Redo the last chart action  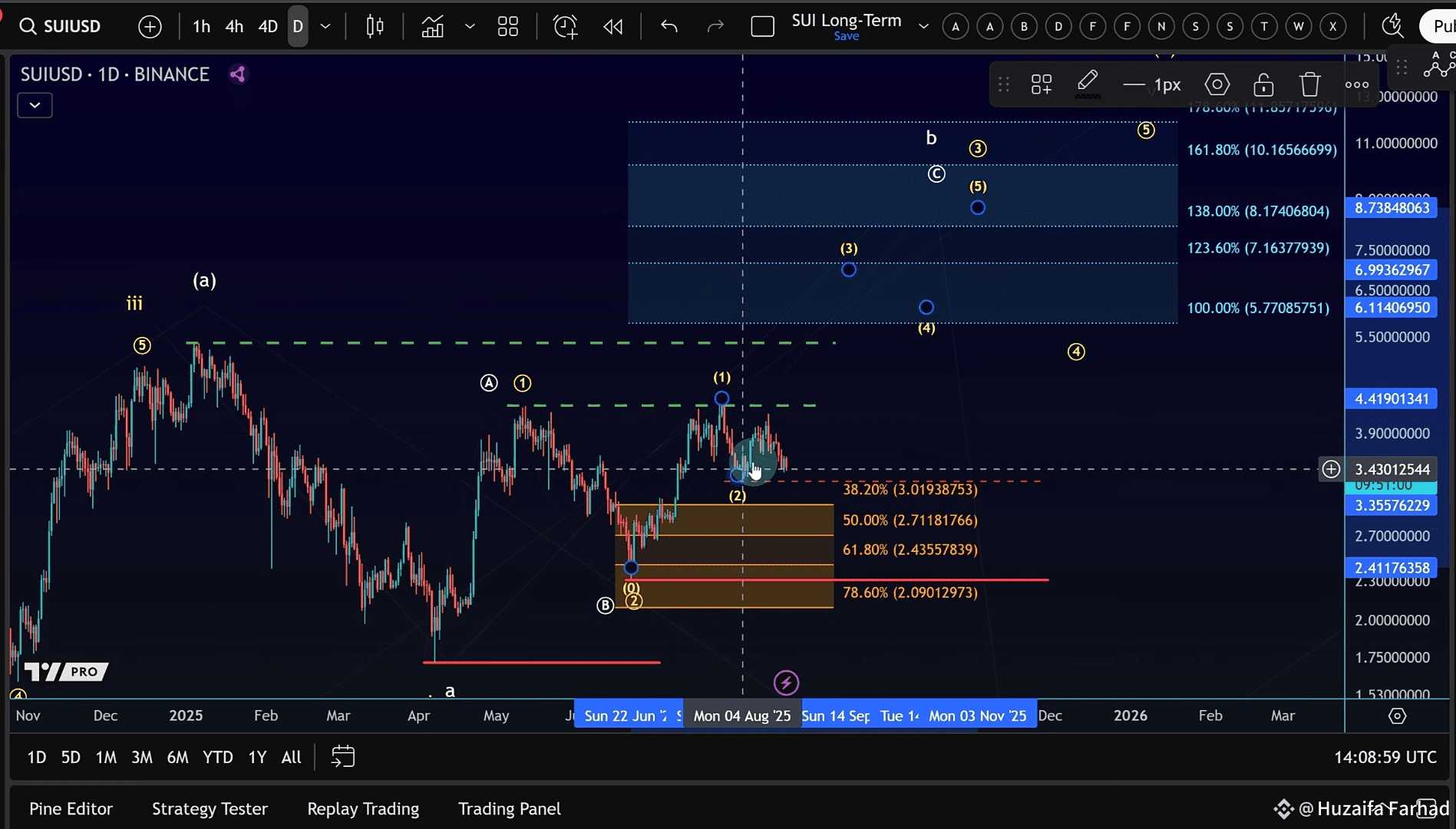pos(715,27)
